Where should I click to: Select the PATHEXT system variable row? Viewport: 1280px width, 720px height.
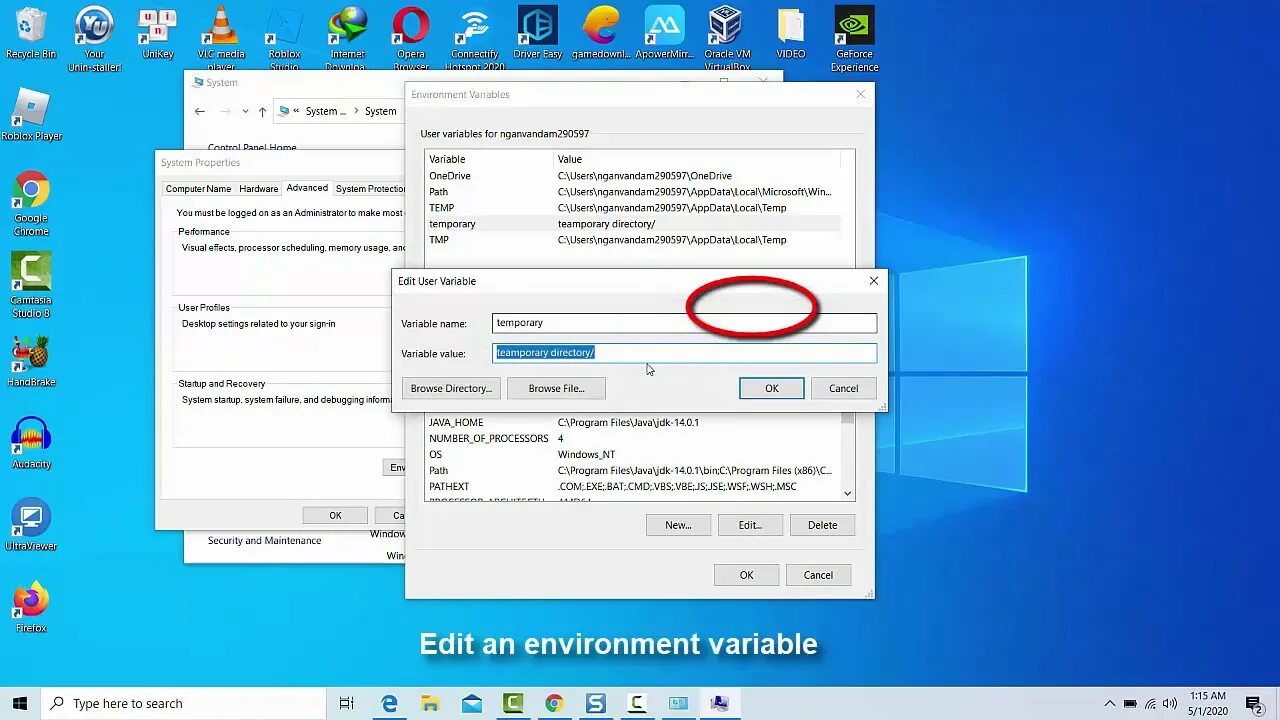634,486
